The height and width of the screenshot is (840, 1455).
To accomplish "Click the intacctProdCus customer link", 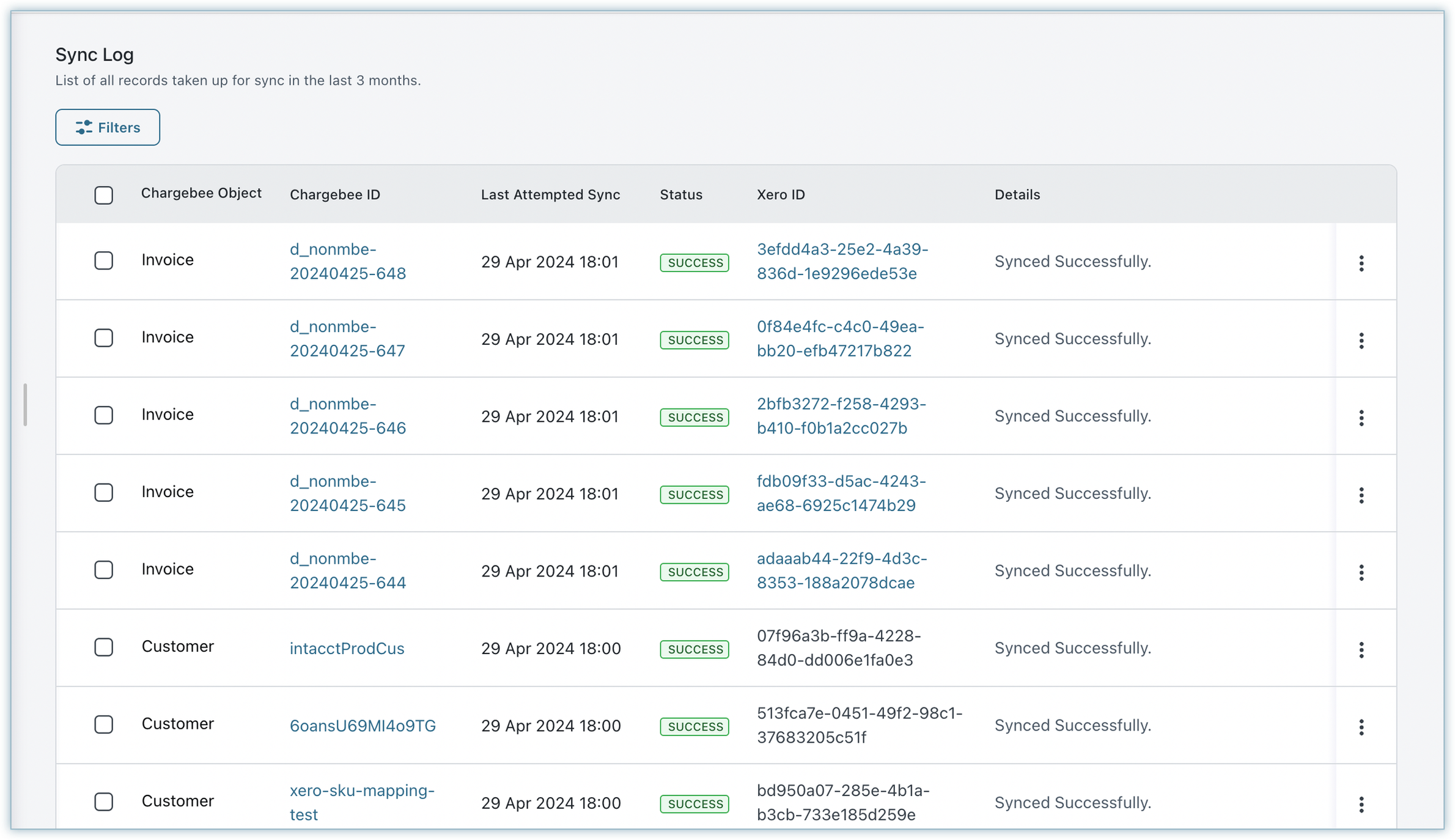I will click(347, 648).
